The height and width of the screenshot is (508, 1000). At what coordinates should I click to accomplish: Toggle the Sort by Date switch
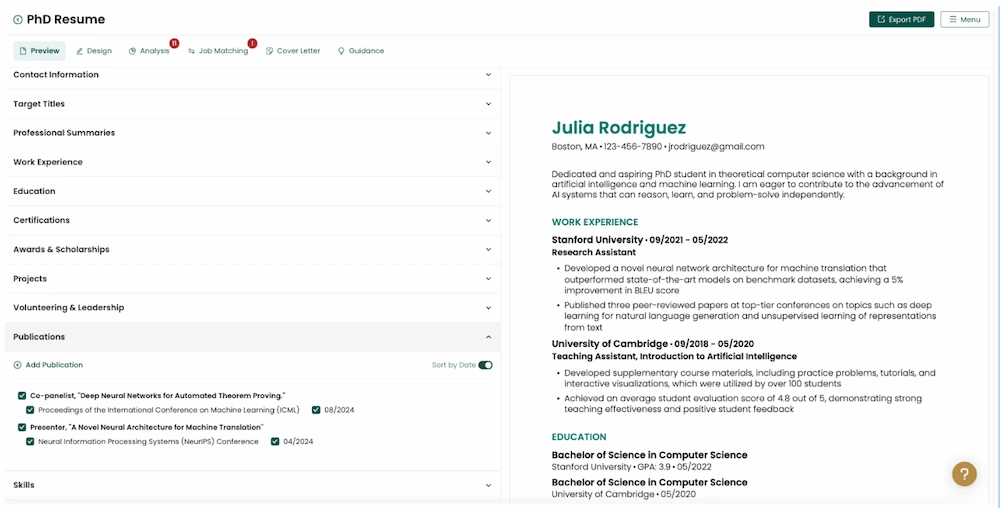485,365
